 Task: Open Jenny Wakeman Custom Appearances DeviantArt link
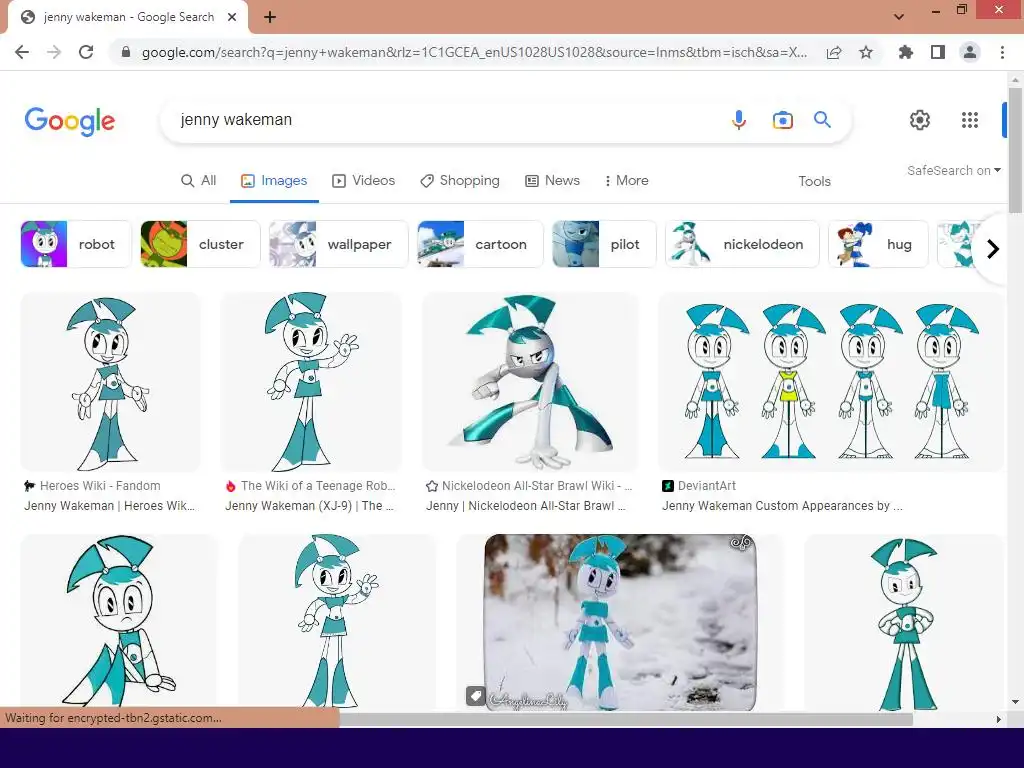(782, 506)
